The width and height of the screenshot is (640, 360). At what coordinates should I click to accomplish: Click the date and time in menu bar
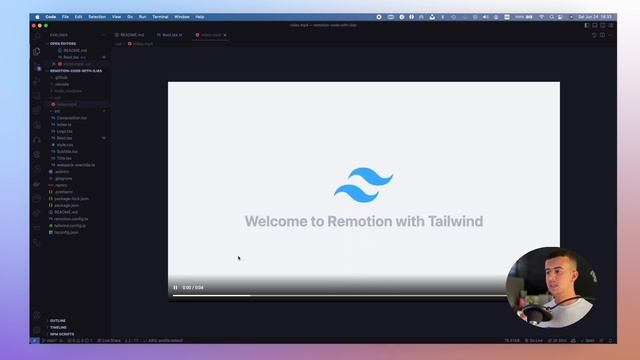(595, 17)
